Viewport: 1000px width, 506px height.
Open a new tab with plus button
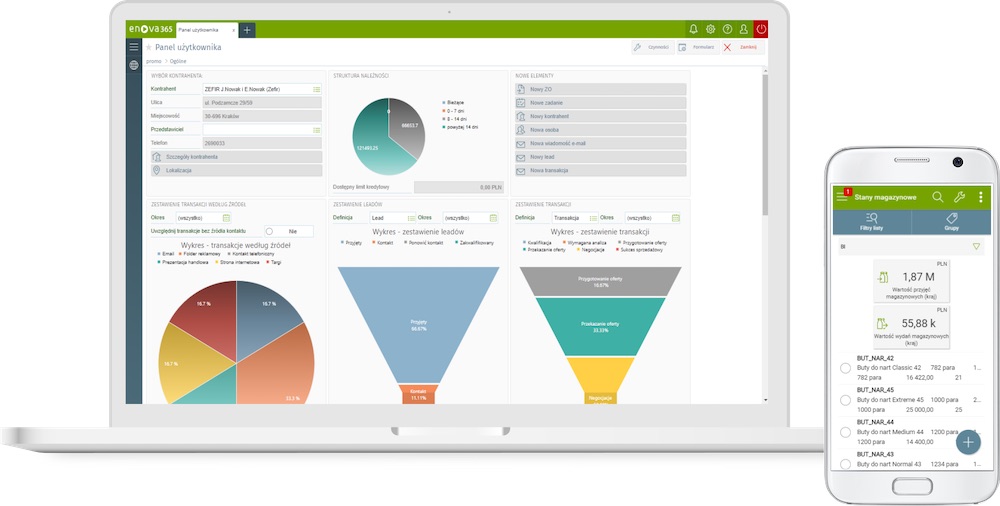247,30
